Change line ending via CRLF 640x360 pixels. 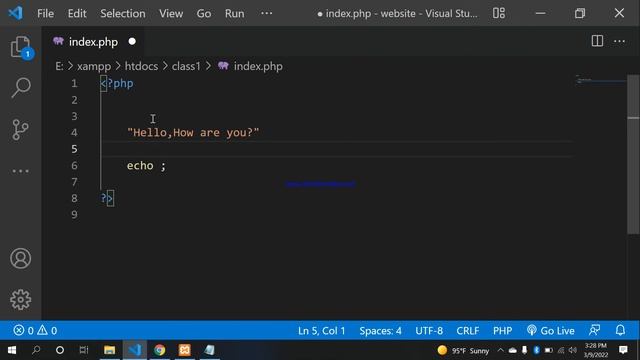click(467, 330)
